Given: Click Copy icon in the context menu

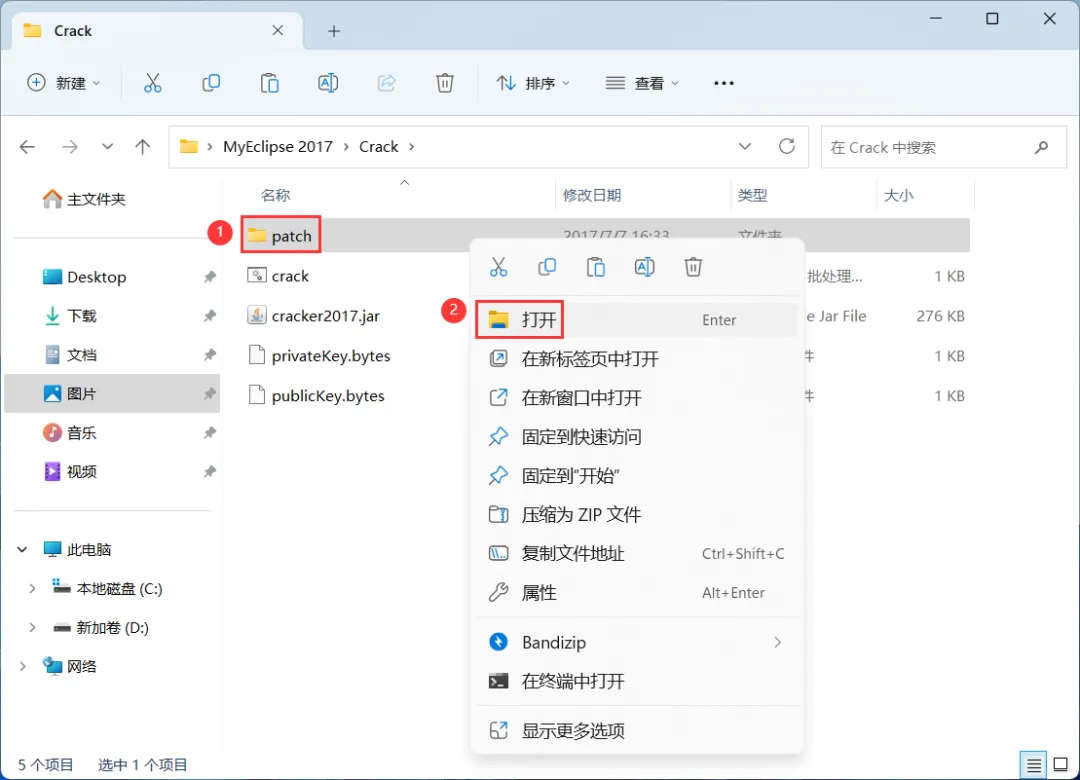Looking at the screenshot, I should pyautogui.click(x=547, y=267).
